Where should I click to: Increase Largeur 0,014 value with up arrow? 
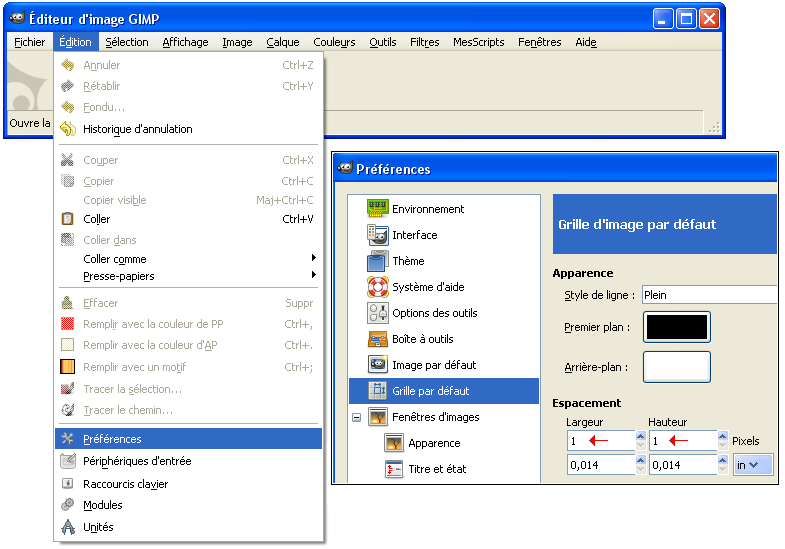coord(640,460)
